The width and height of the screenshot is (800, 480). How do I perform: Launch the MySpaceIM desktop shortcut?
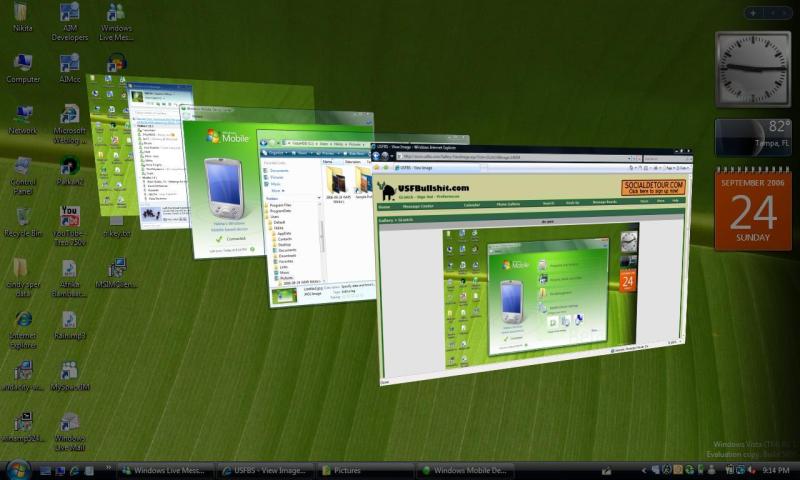tap(70, 376)
